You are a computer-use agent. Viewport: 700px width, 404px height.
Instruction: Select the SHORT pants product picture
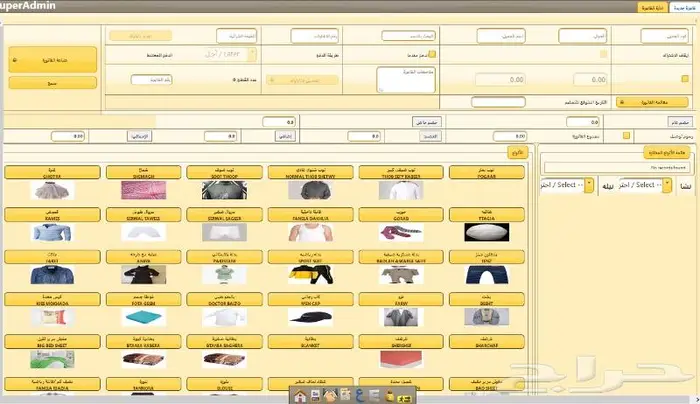[x=486, y=274]
